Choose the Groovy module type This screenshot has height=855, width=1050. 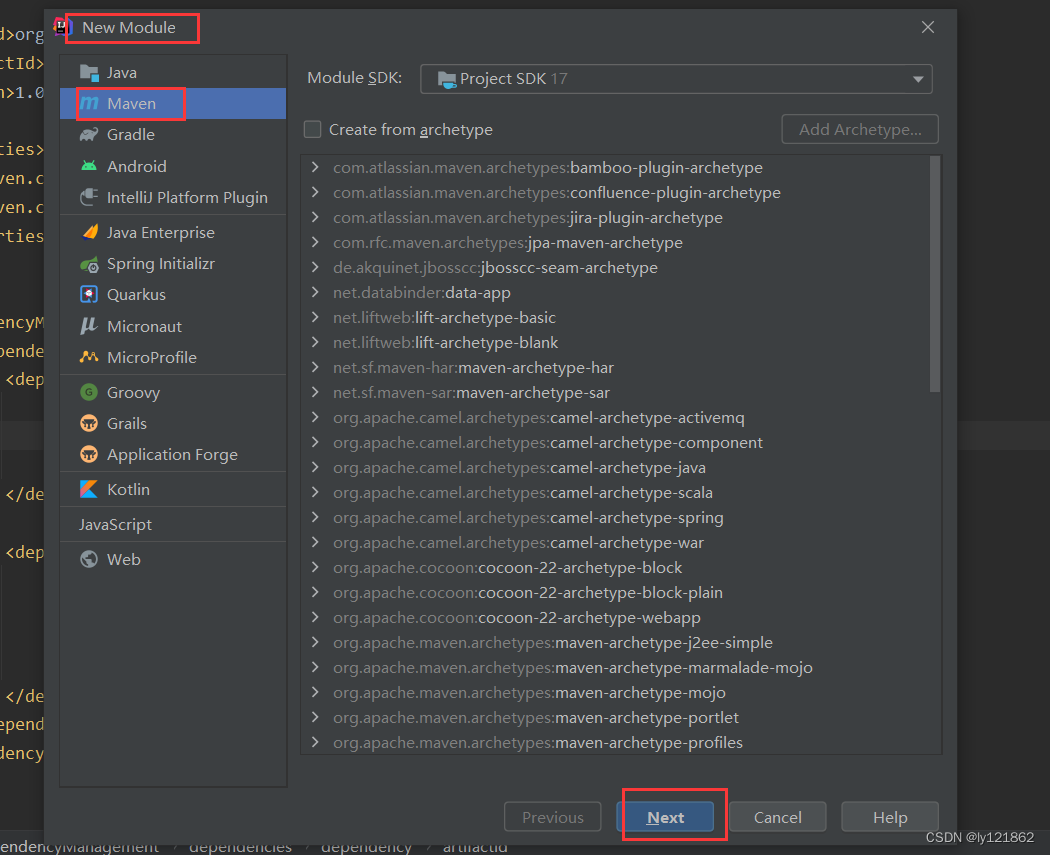130,392
